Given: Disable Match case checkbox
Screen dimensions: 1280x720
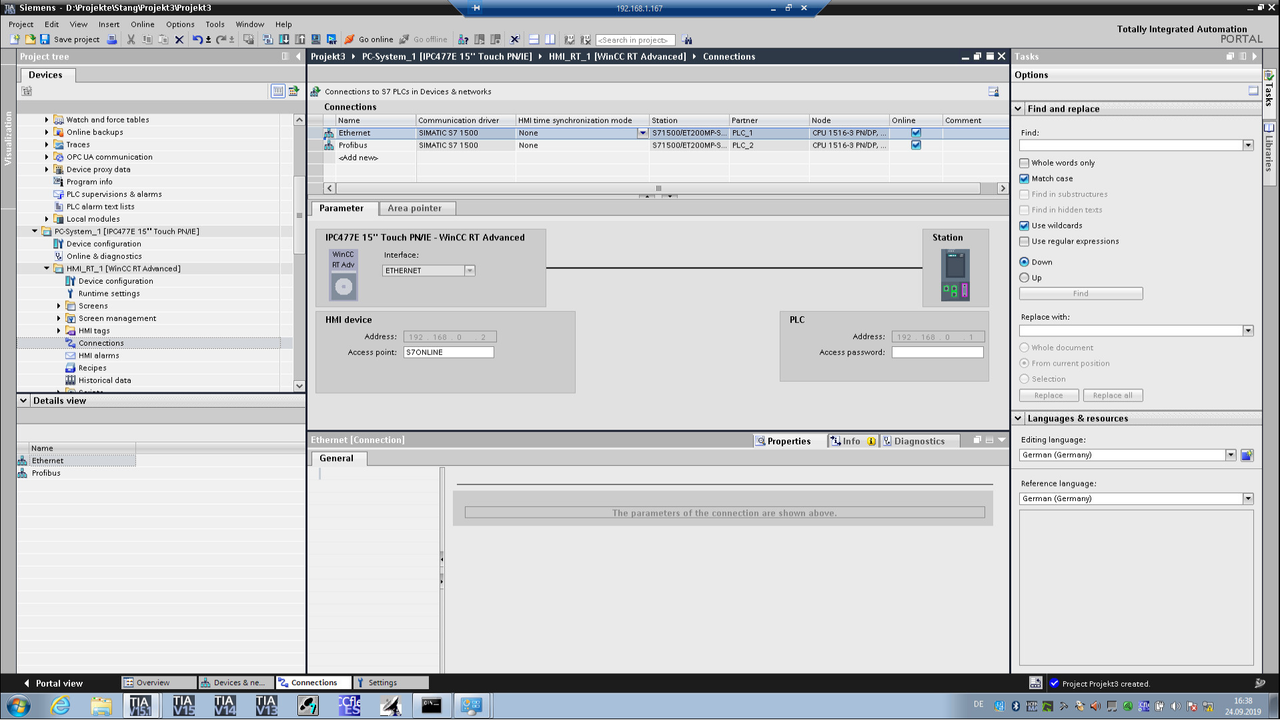Looking at the screenshot, I should tap(1024, 178).
